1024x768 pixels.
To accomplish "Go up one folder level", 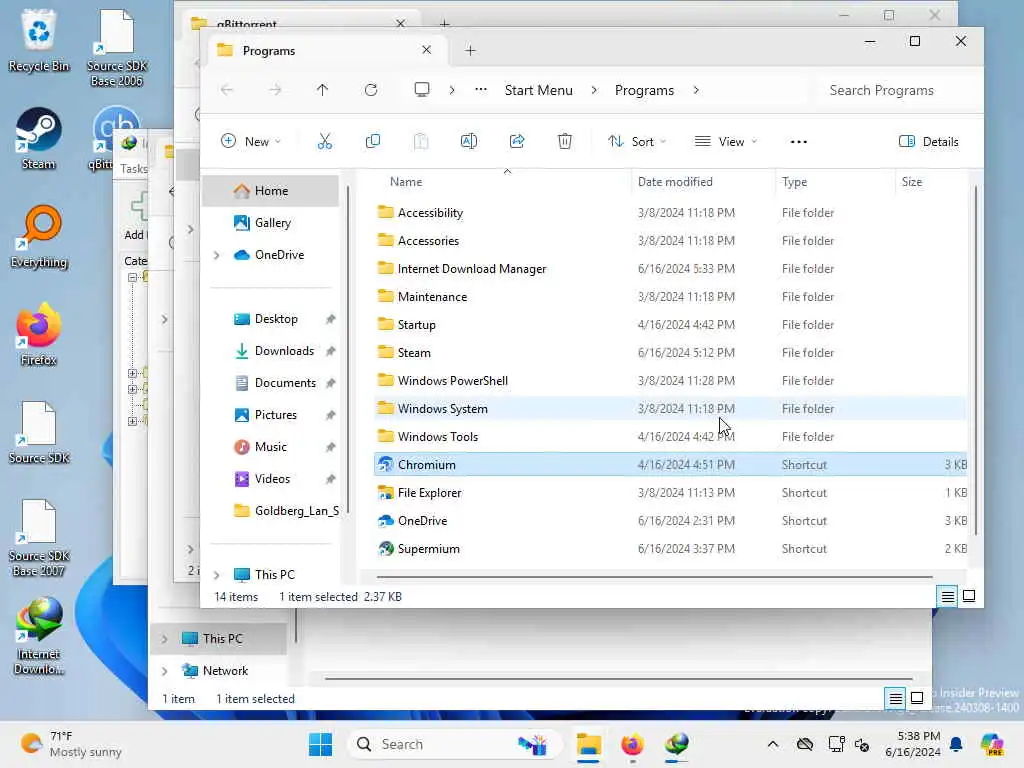I will click(x=323, y=90).
